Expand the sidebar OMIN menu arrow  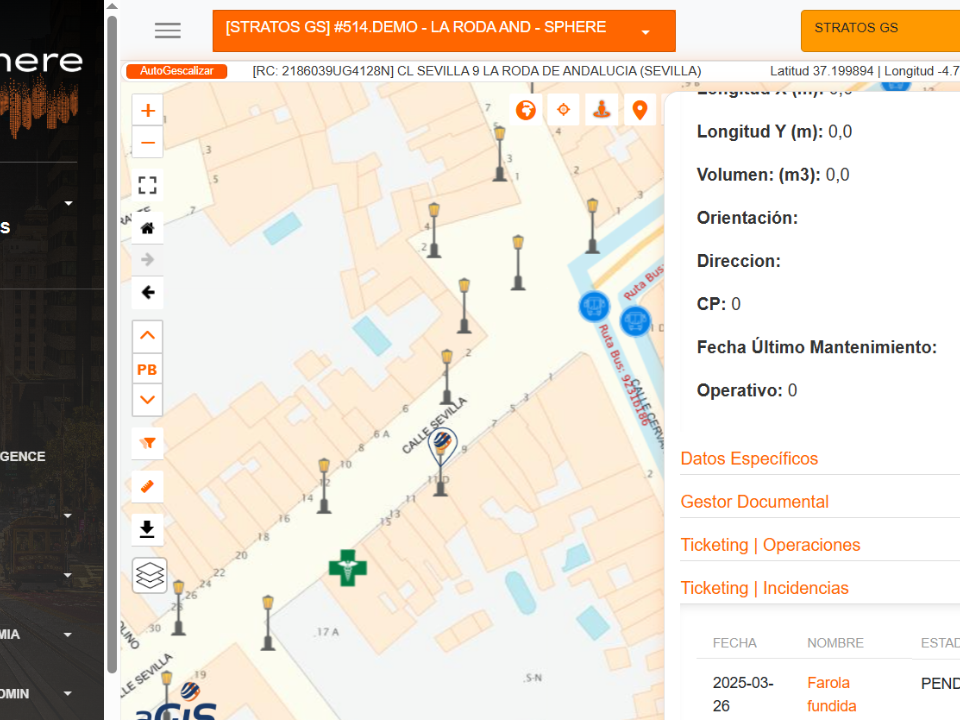67,694
